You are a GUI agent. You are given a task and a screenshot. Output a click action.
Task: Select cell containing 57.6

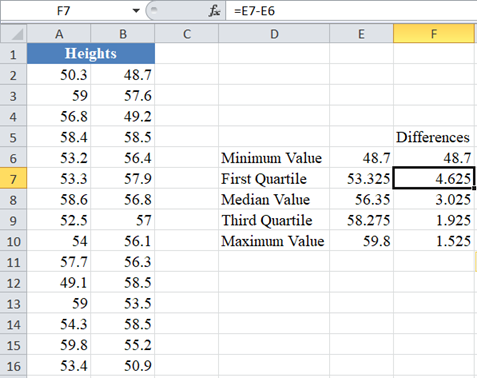123,95
